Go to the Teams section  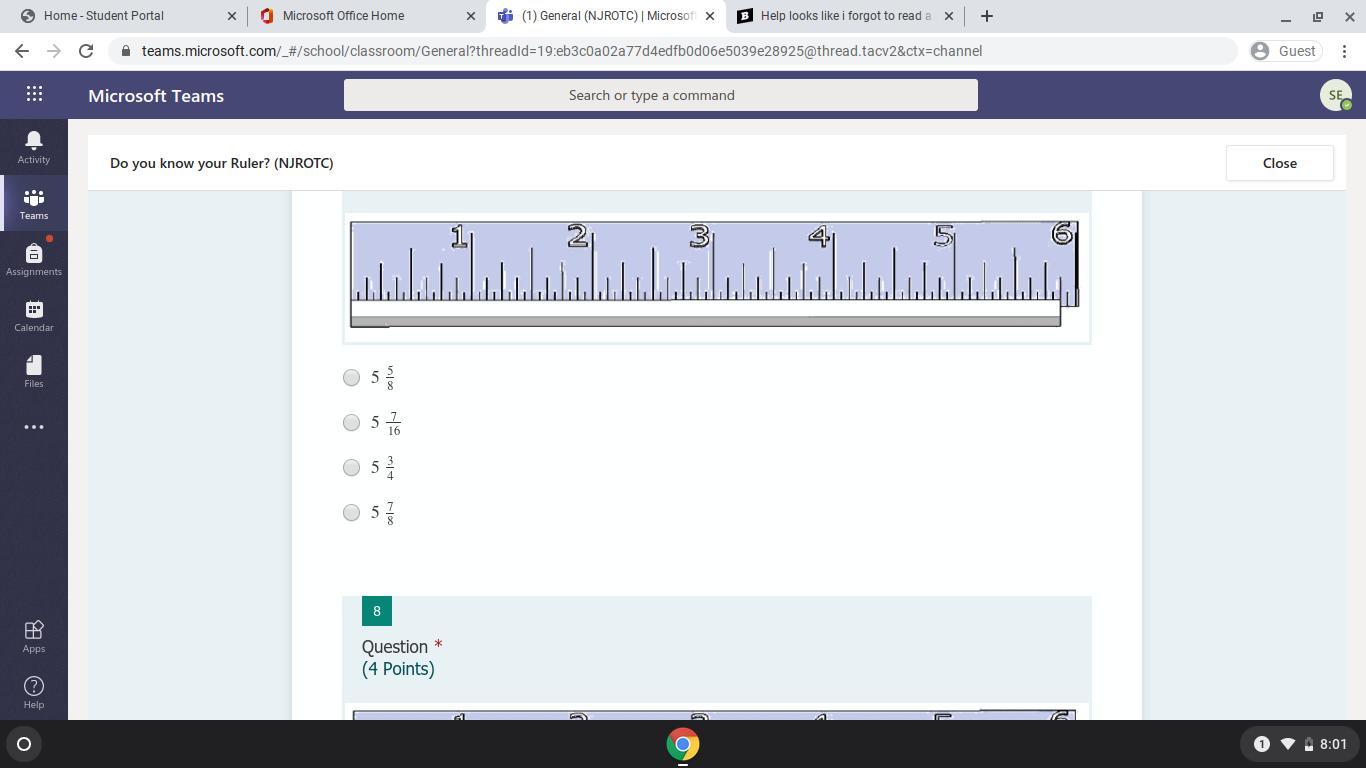[33, 203]
